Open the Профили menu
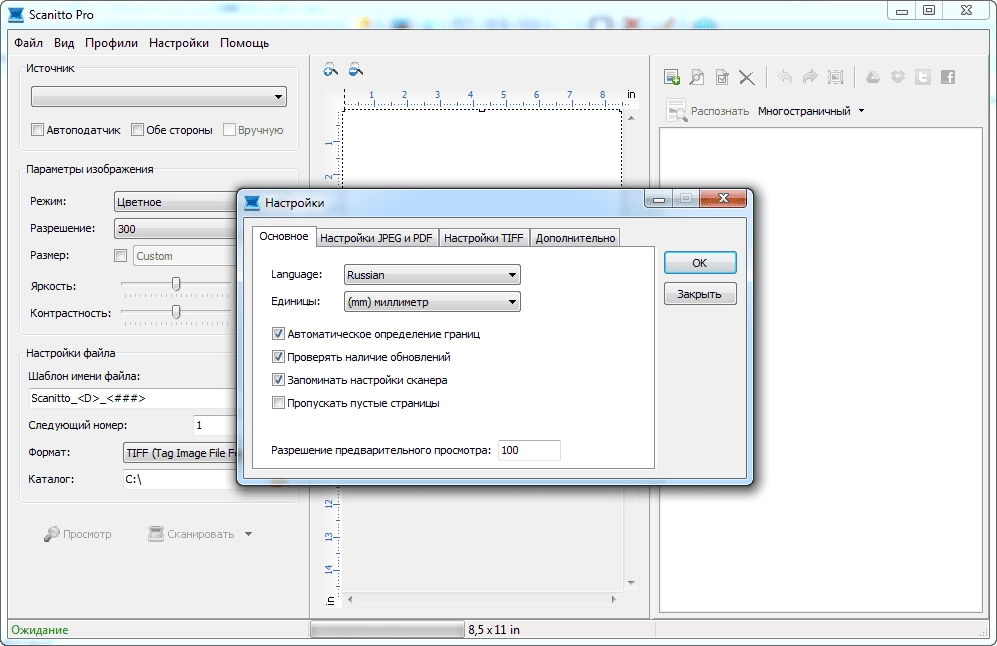 pyautogui.click(x=111, y=43)
